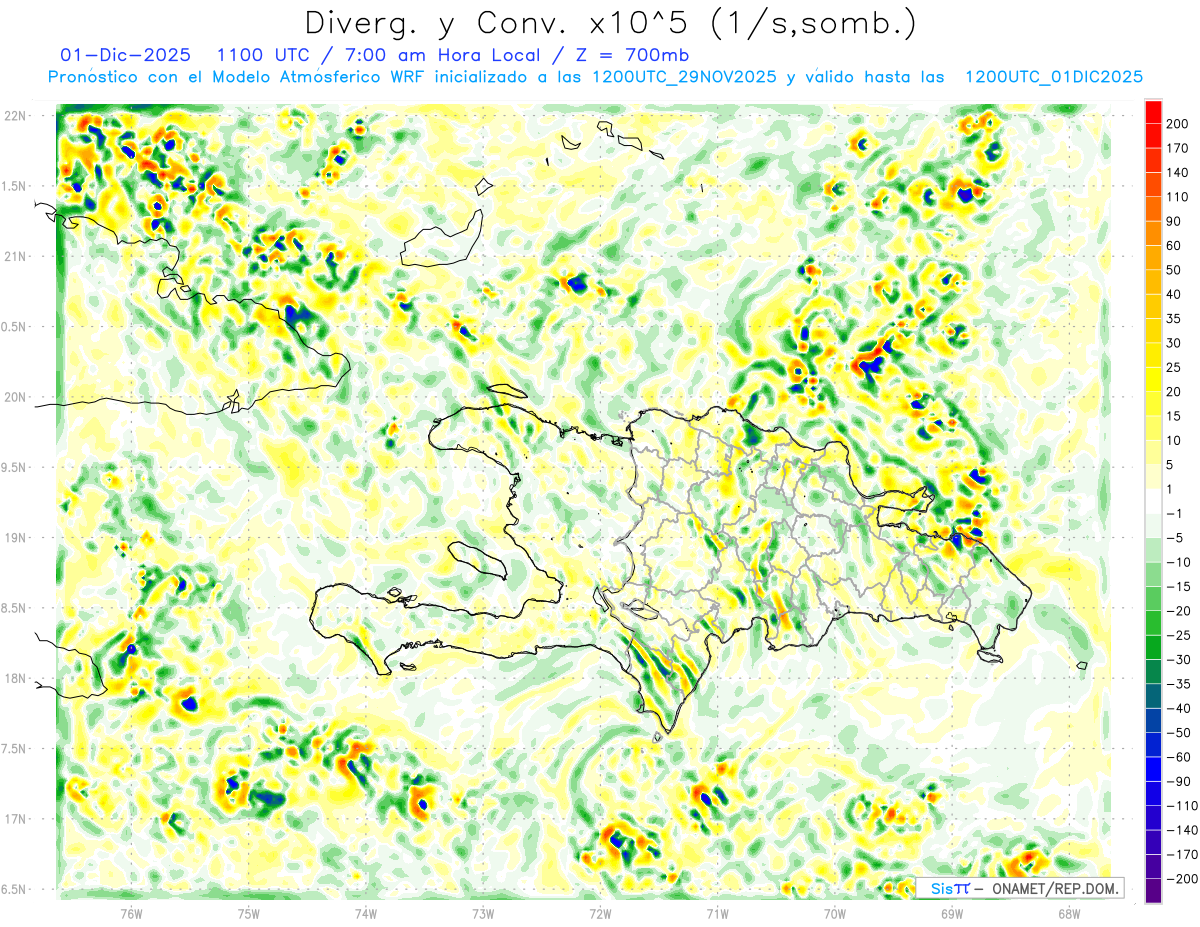This screenshot has width=1200, height=927.
Task: Click the '50' value on the color scale
Action: click(1174, 270)
